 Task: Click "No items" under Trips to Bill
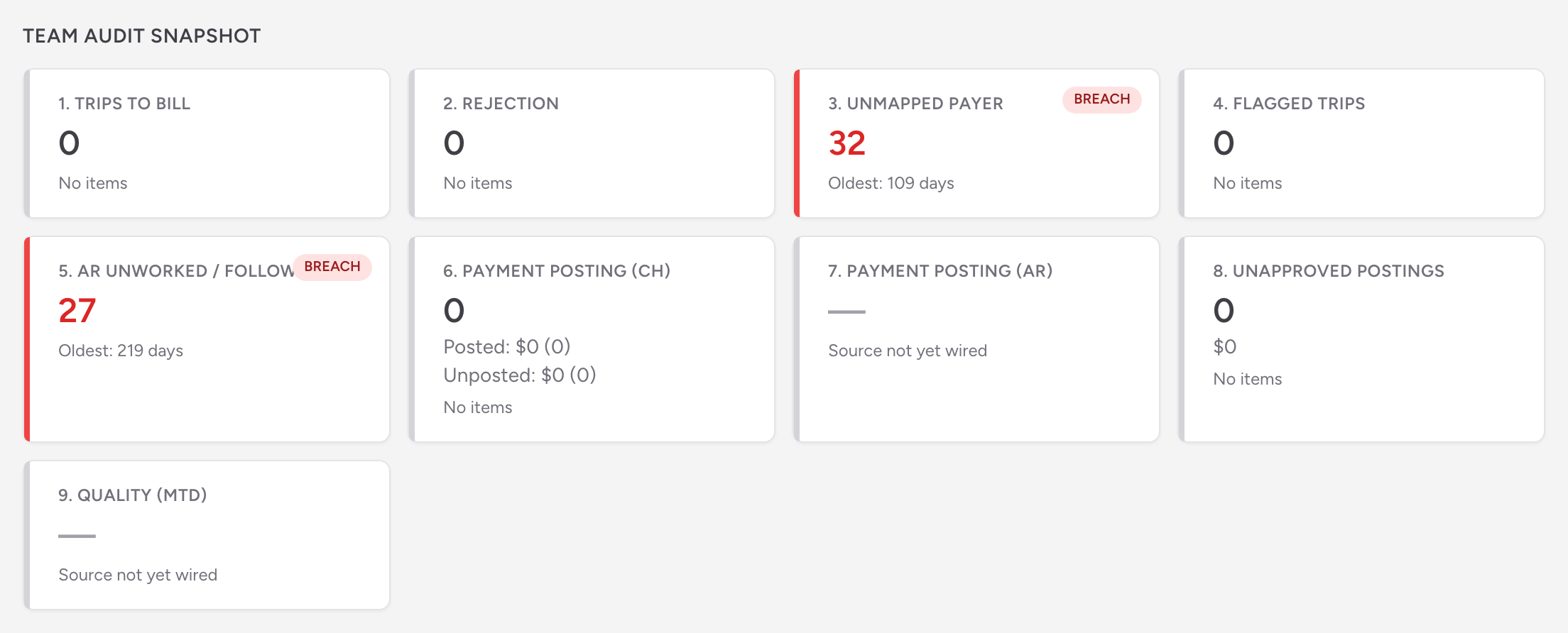click(x=93, y=183)
